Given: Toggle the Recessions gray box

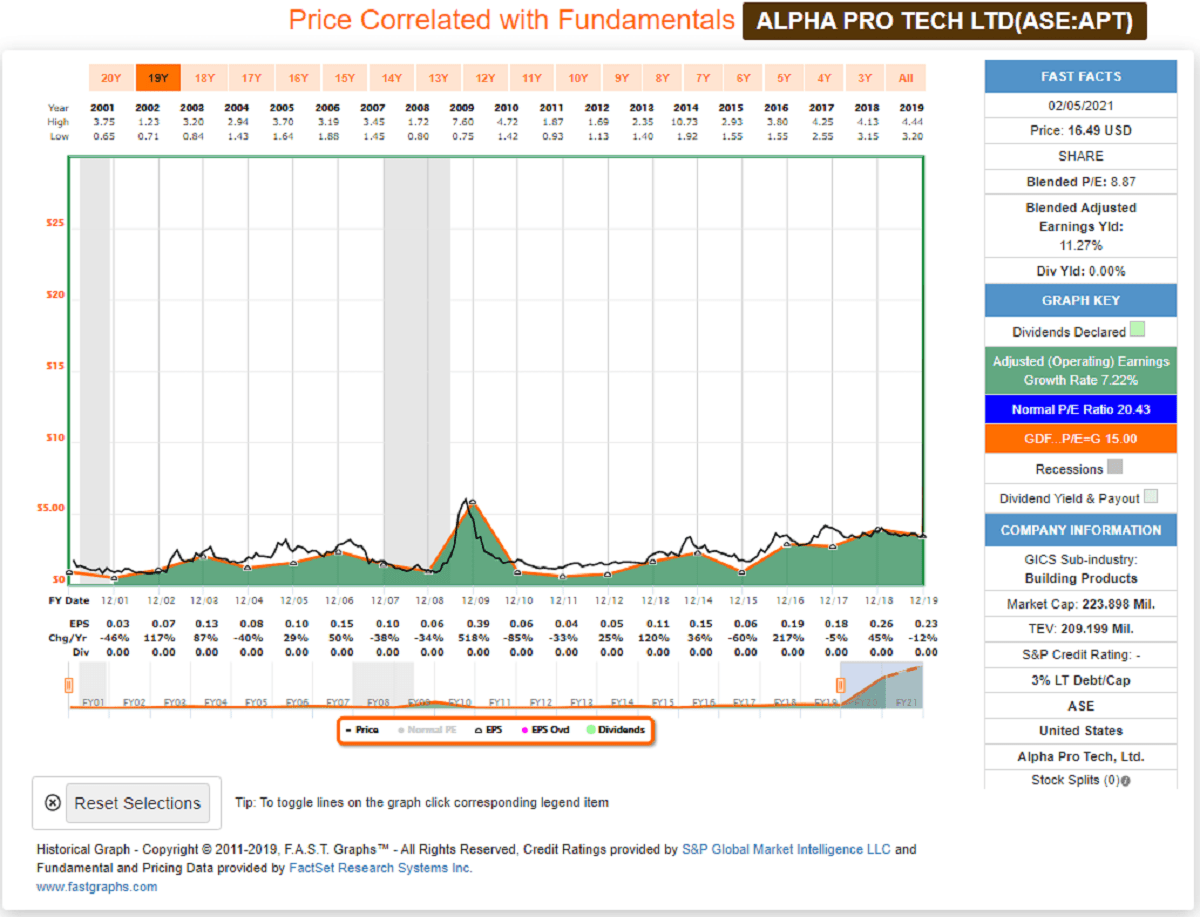Looking at the screenshot, I should coord(1115,468).
